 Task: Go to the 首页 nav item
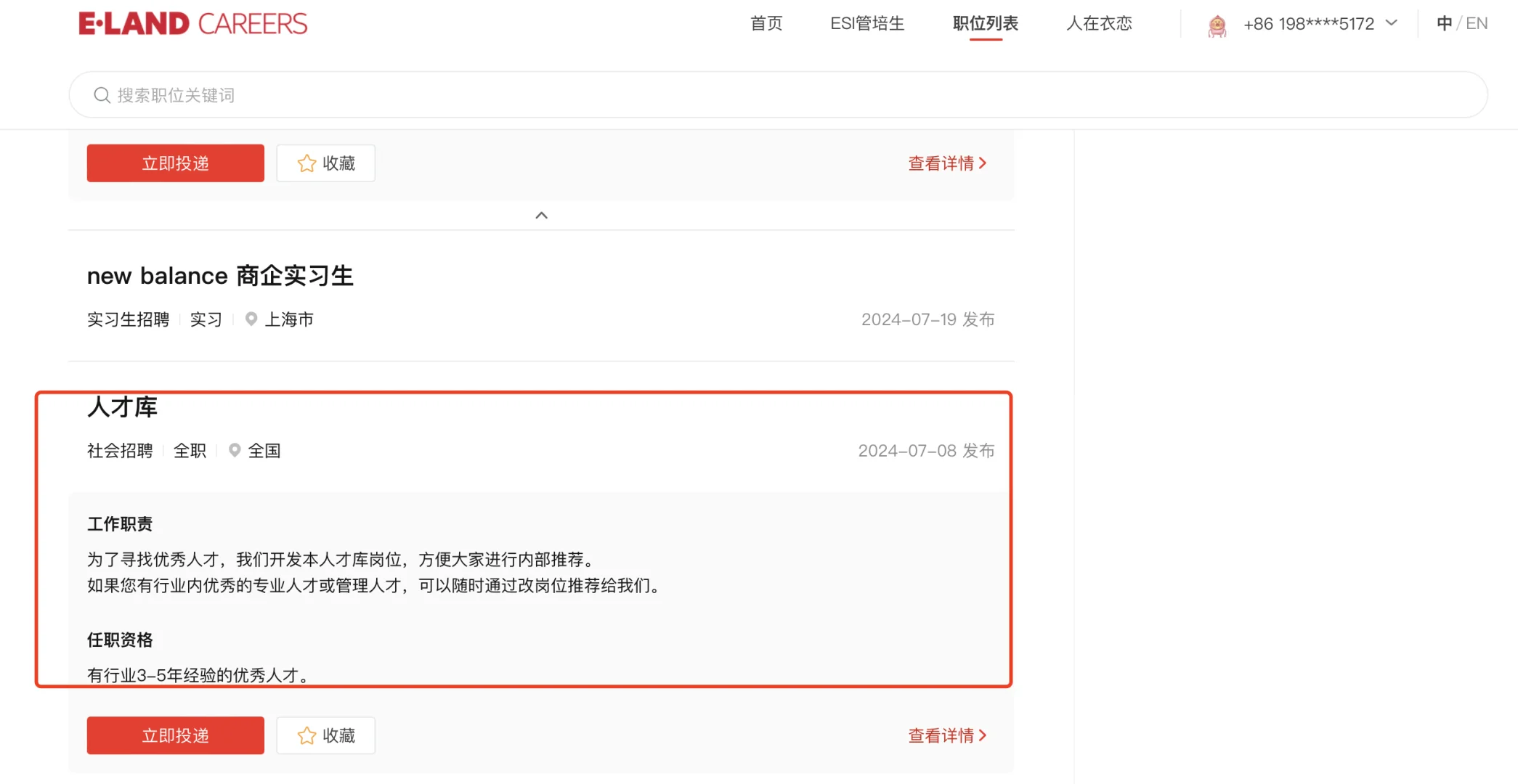click(x=766, y=23)
